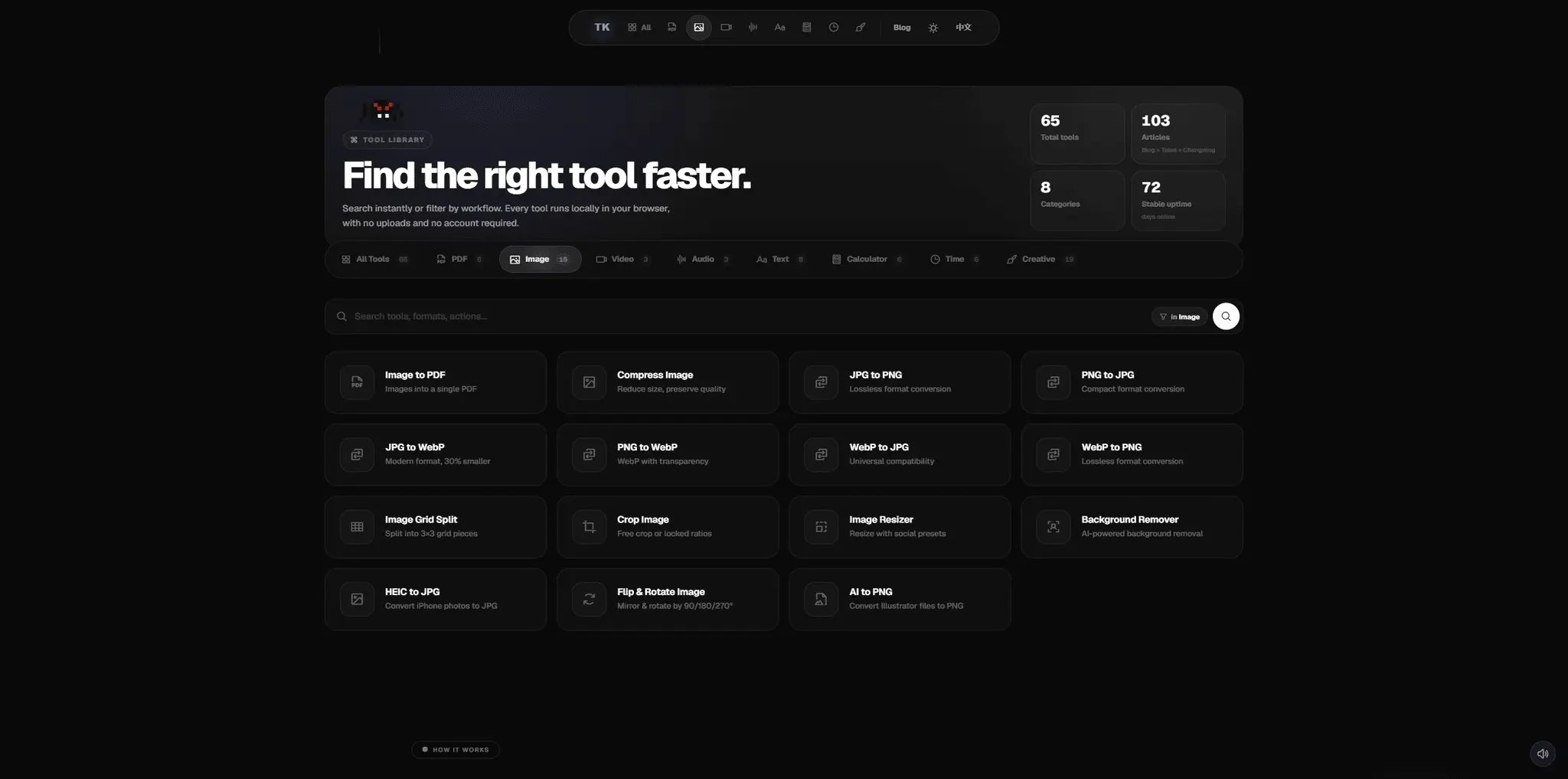This screenshot has height=779, width=1568.
Task: Open the Image to PDF tool
Action: (x=436, y=382)
